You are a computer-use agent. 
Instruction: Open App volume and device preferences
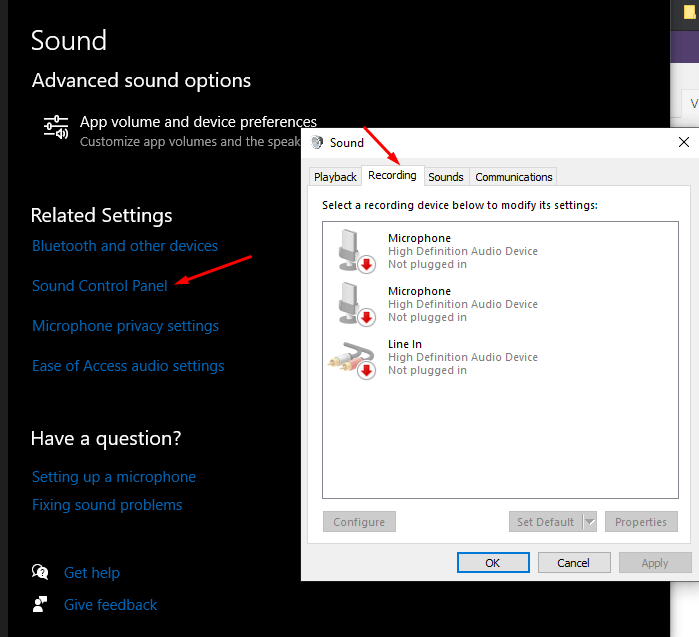coord(198,122)
